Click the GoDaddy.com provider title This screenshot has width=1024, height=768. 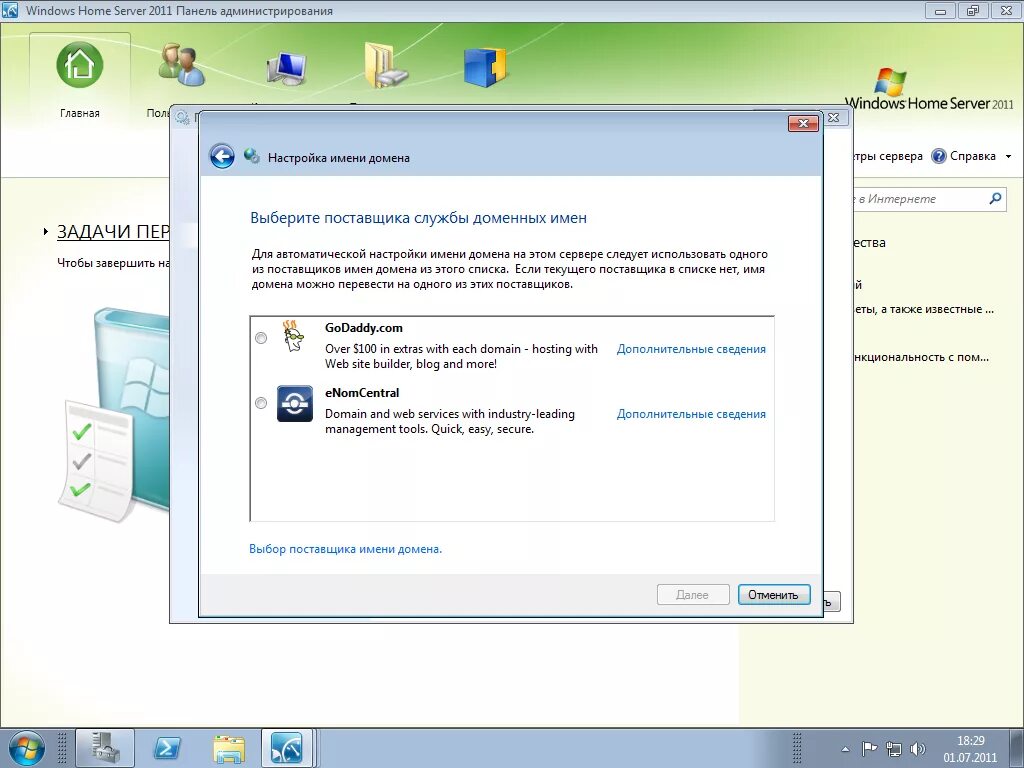tap(364, 328)
